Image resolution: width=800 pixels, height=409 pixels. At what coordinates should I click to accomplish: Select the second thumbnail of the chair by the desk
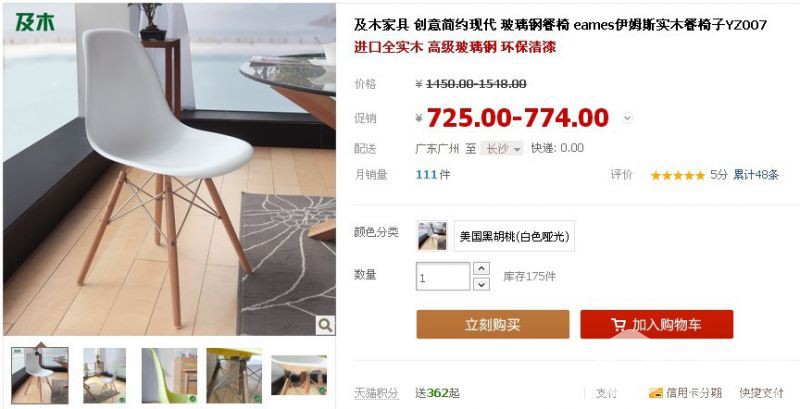coord(105,375)
